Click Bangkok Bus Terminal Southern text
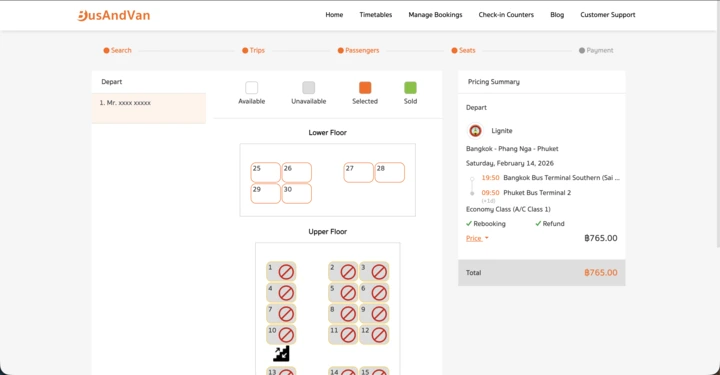Screen dimensions: 720x375 pyautogui.click(x=561, y=178)
